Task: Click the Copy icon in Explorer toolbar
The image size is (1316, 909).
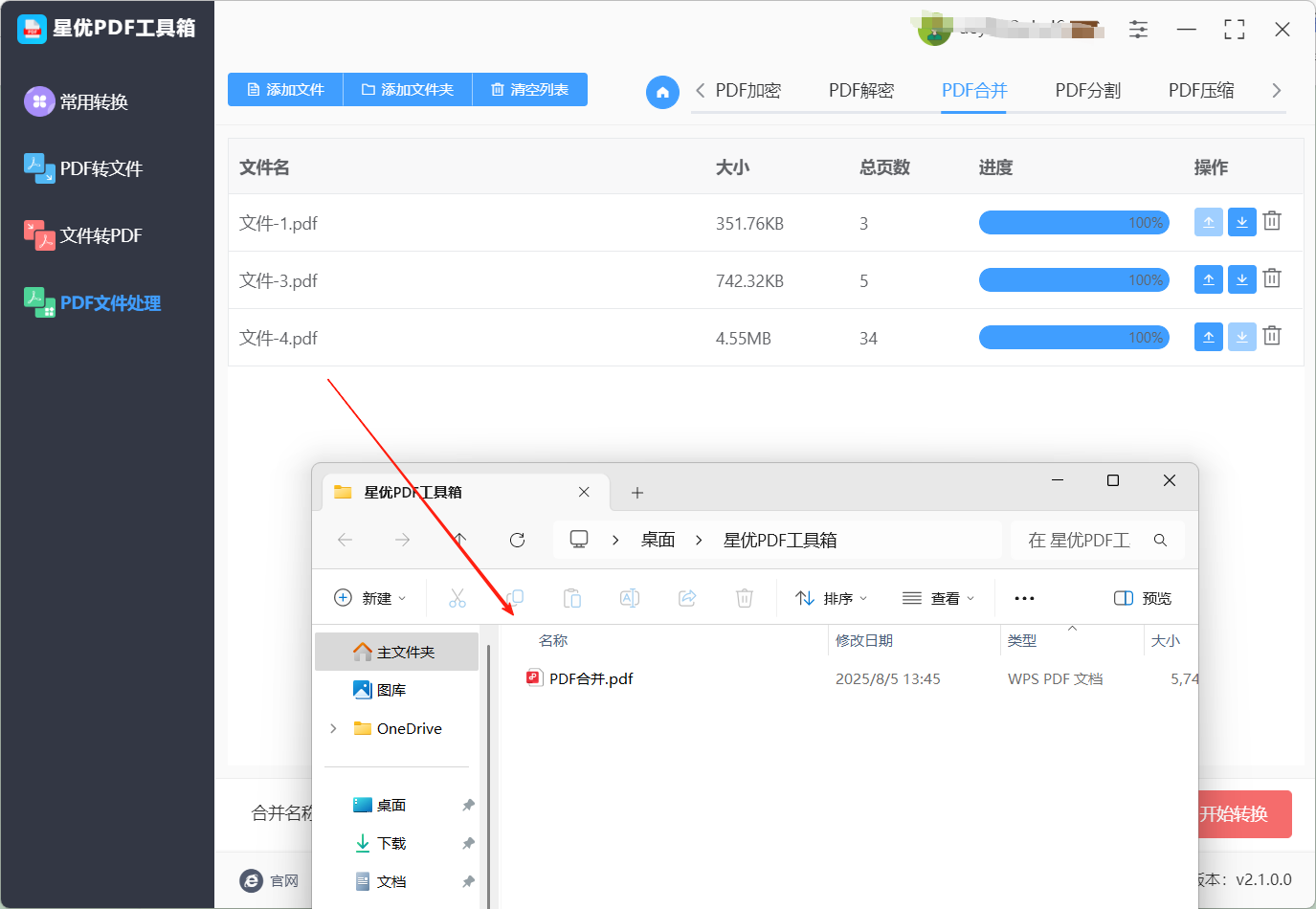Action: coord(515,598)
